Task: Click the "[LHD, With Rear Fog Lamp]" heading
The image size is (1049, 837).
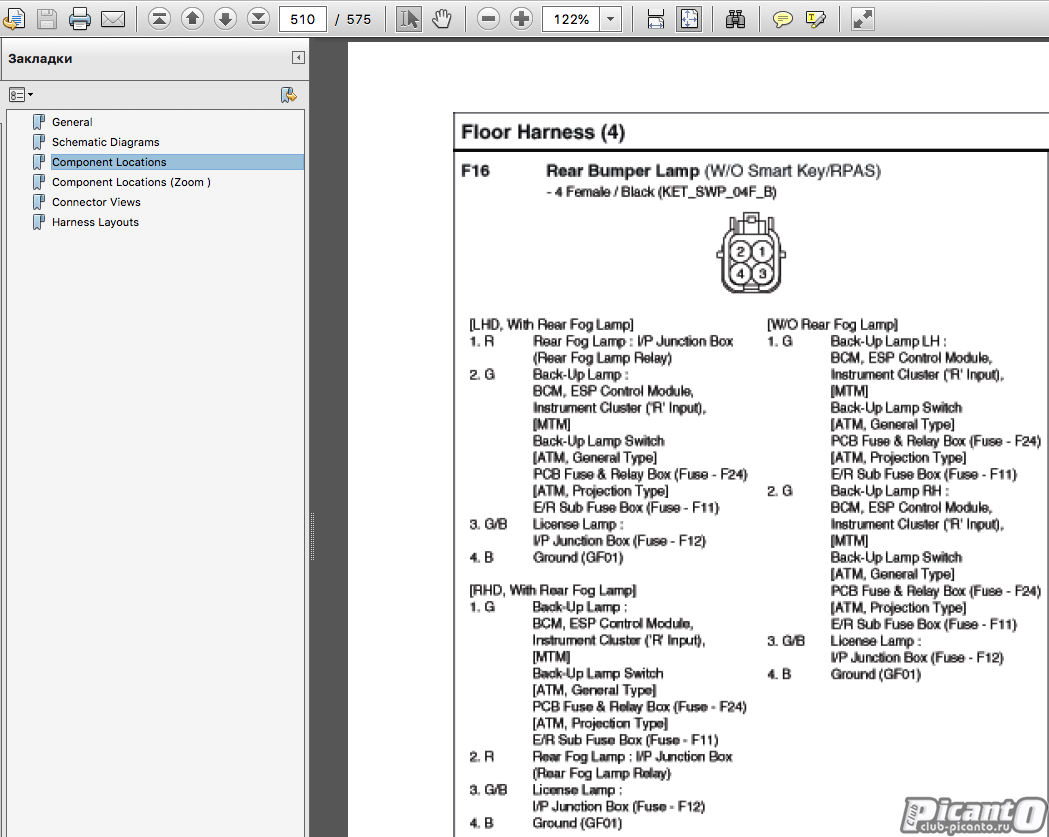Action: [551, 324]
